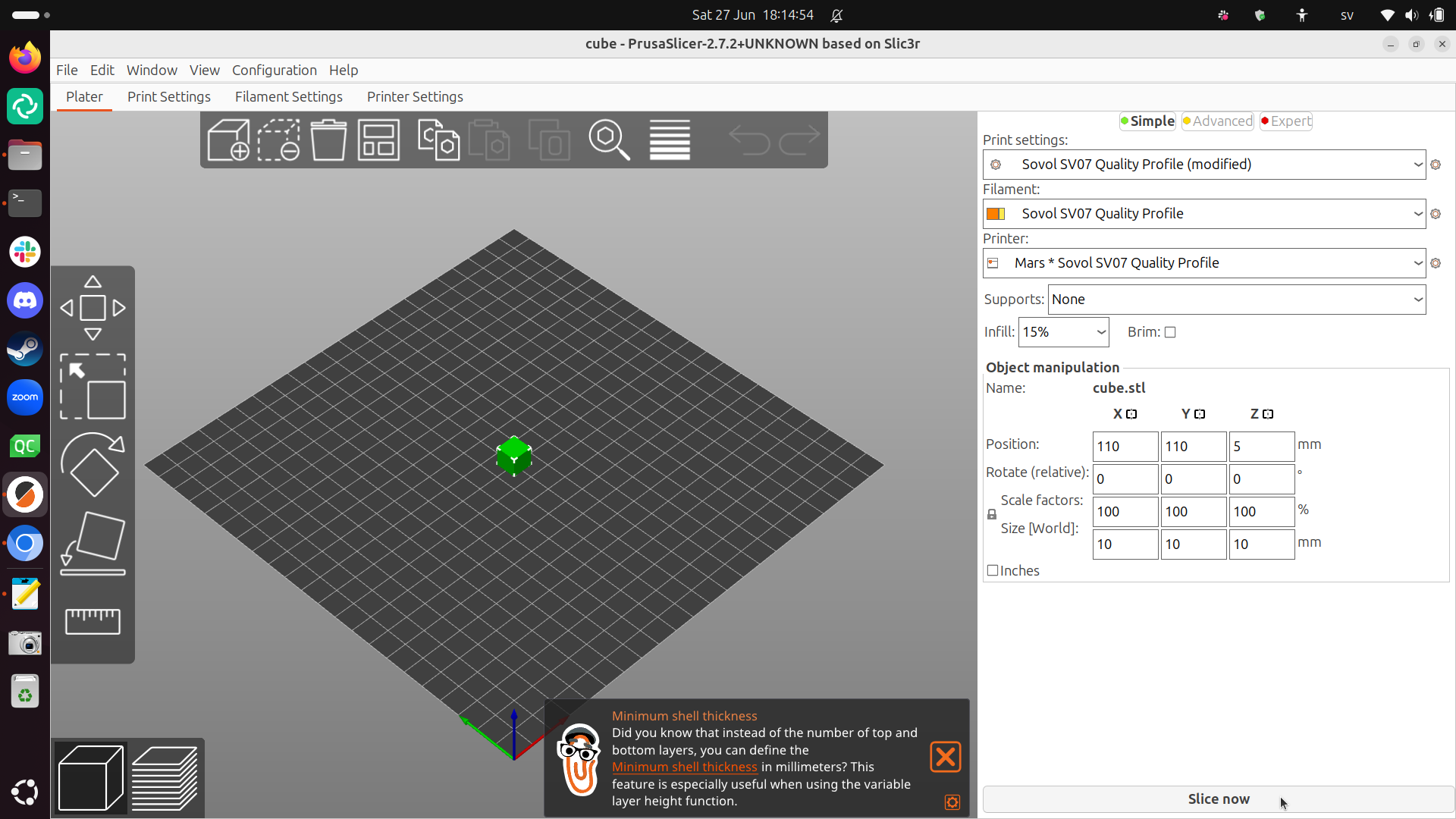Click the Paste icon in toolbar
1456x819 pixels.
tap(489, 140)
